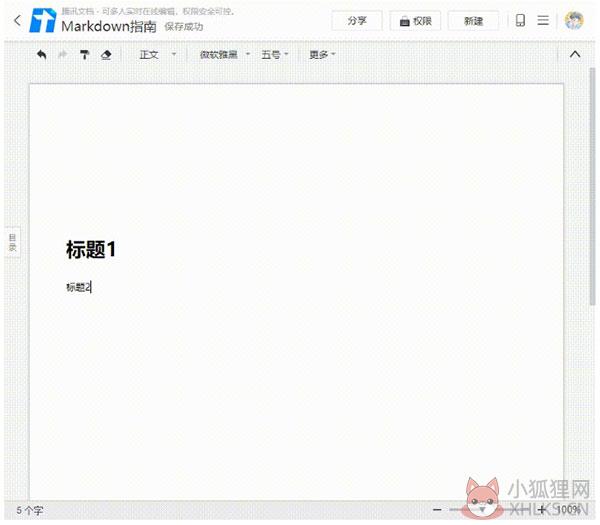Screen dimensions: 600x525
Task: Click the 新建 button
Action: pos(473,21)
